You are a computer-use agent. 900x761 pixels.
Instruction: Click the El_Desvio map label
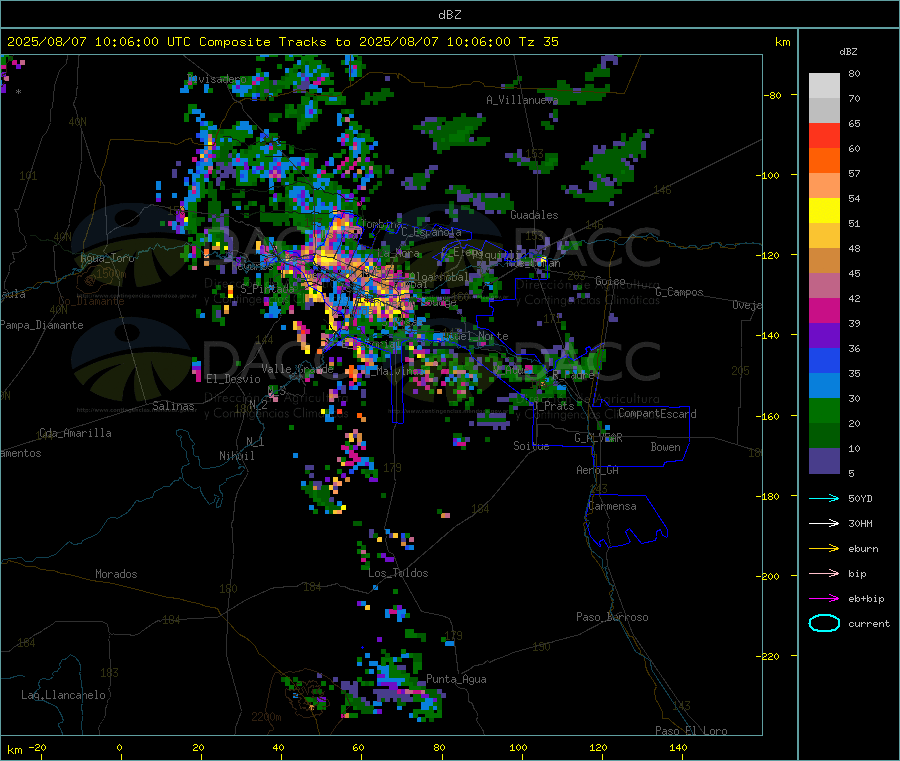[x=233, y=379]
